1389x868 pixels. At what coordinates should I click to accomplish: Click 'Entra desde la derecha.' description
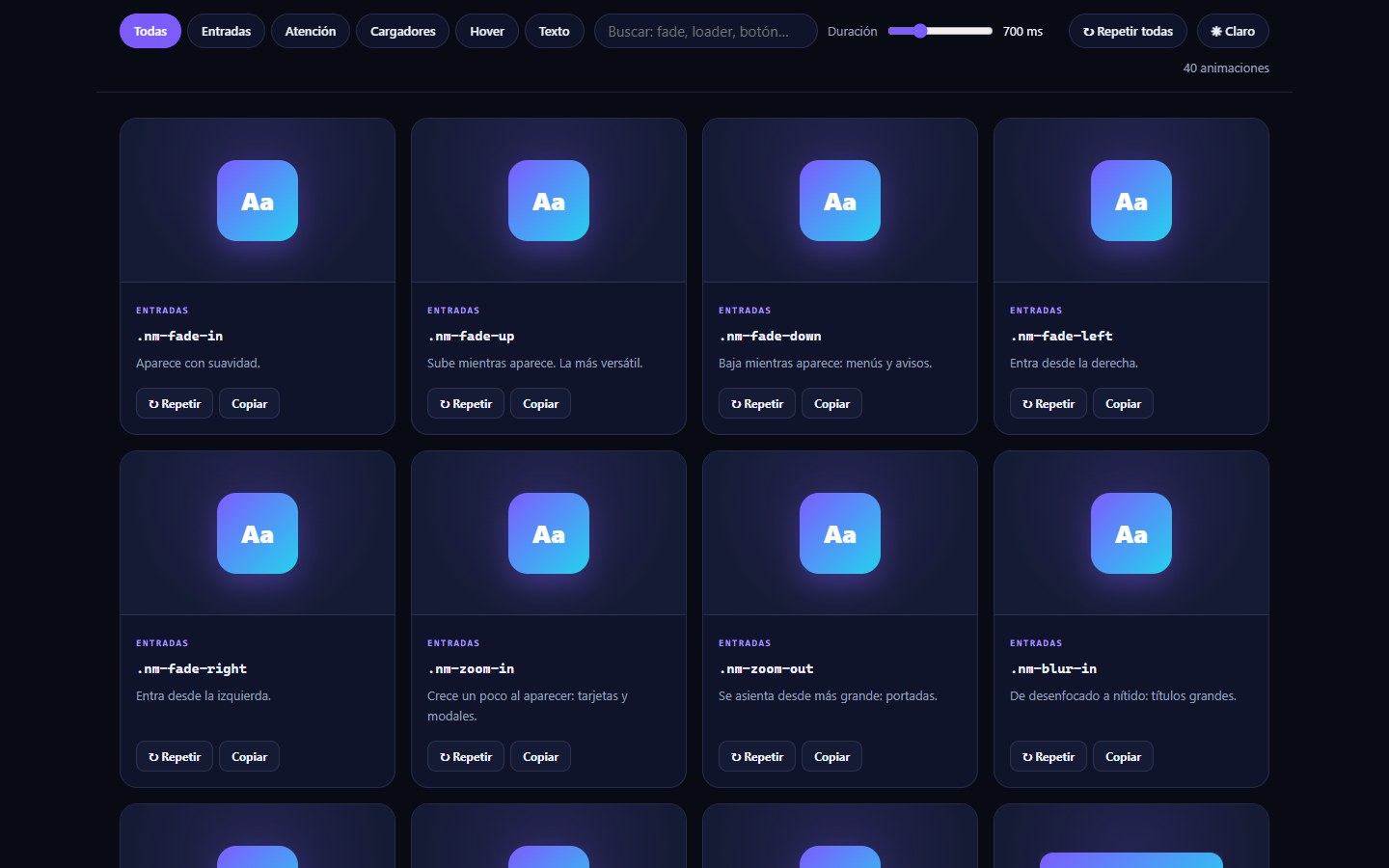click(x=1074, y=364)
